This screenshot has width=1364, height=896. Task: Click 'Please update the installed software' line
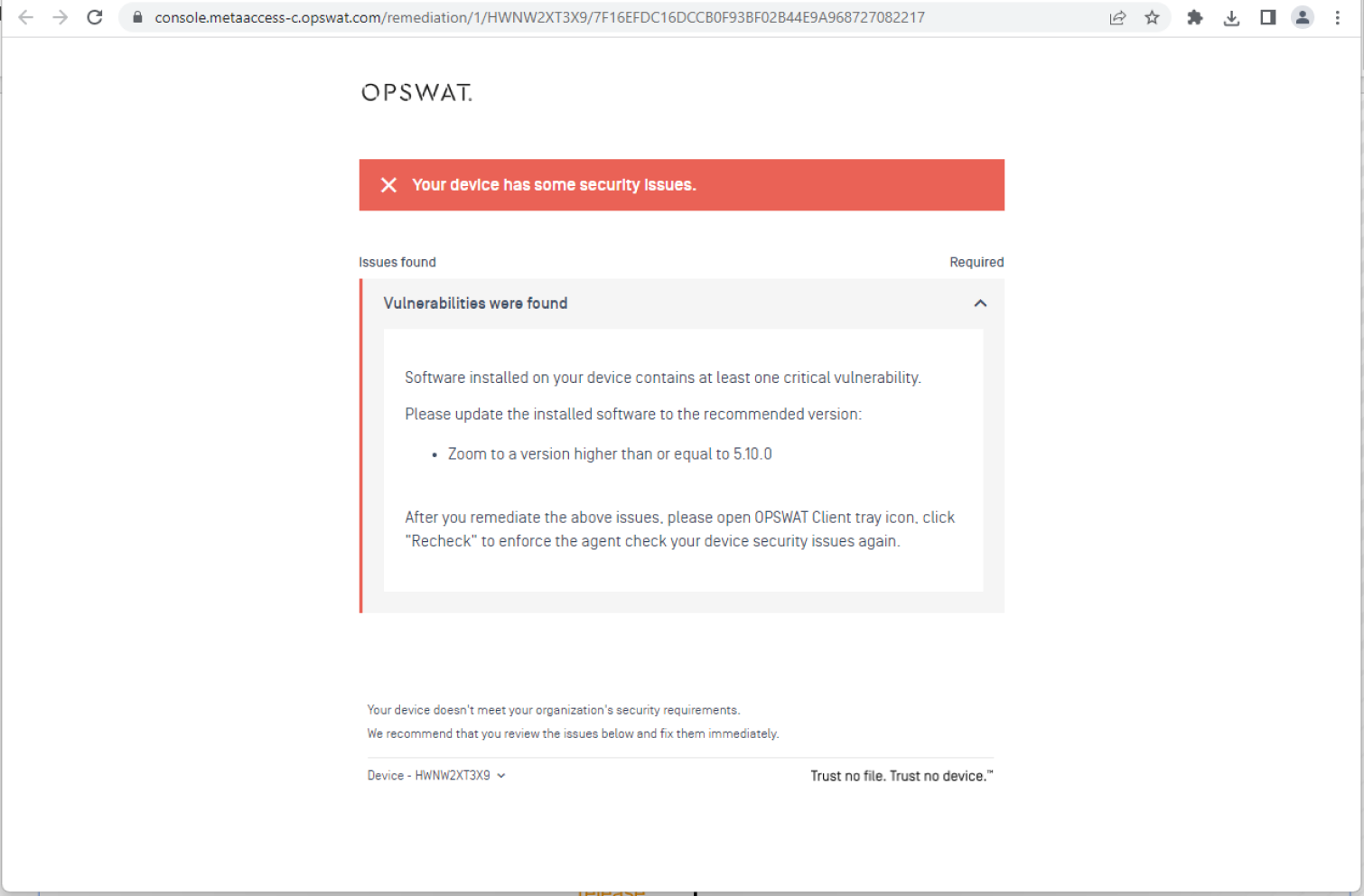pos(633,415)
